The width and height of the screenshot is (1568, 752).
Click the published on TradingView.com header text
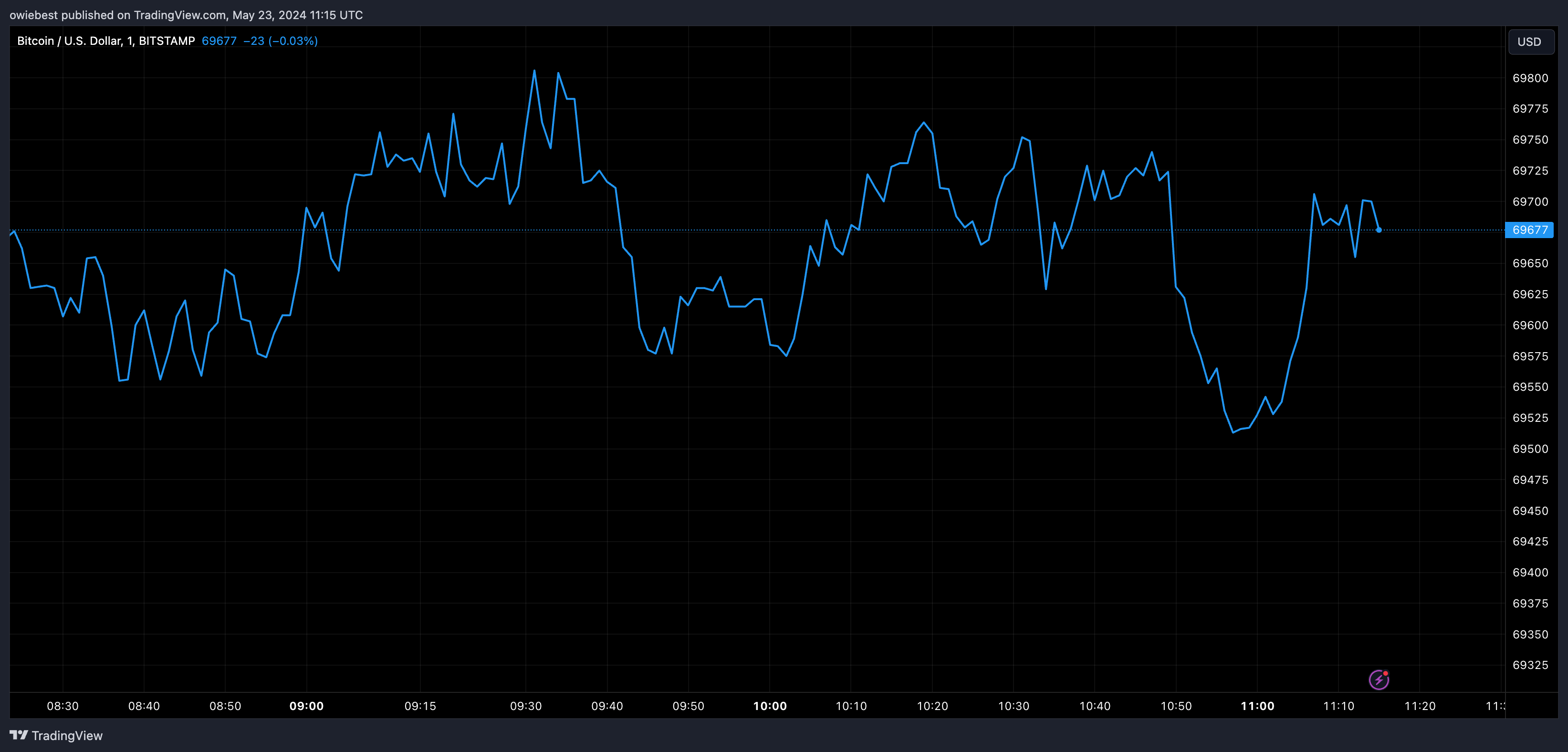point(186,15)
